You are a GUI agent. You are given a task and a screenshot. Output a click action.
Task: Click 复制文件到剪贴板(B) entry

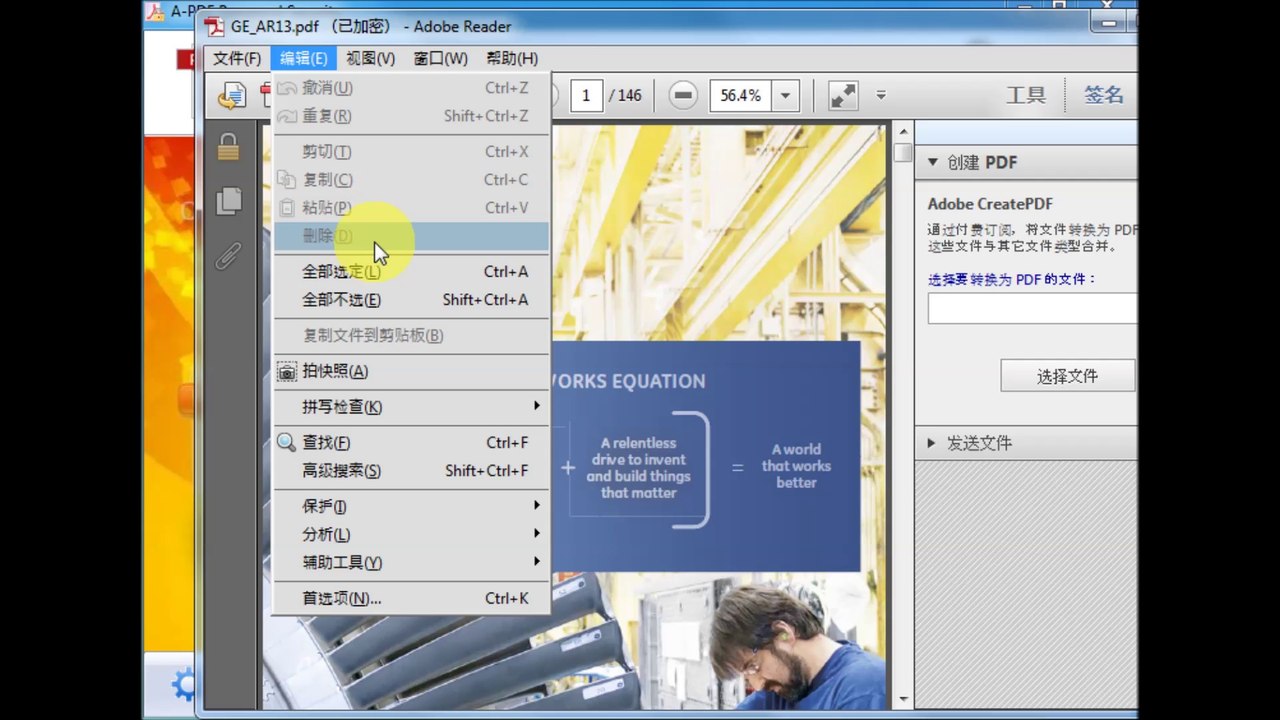(411, 335)
